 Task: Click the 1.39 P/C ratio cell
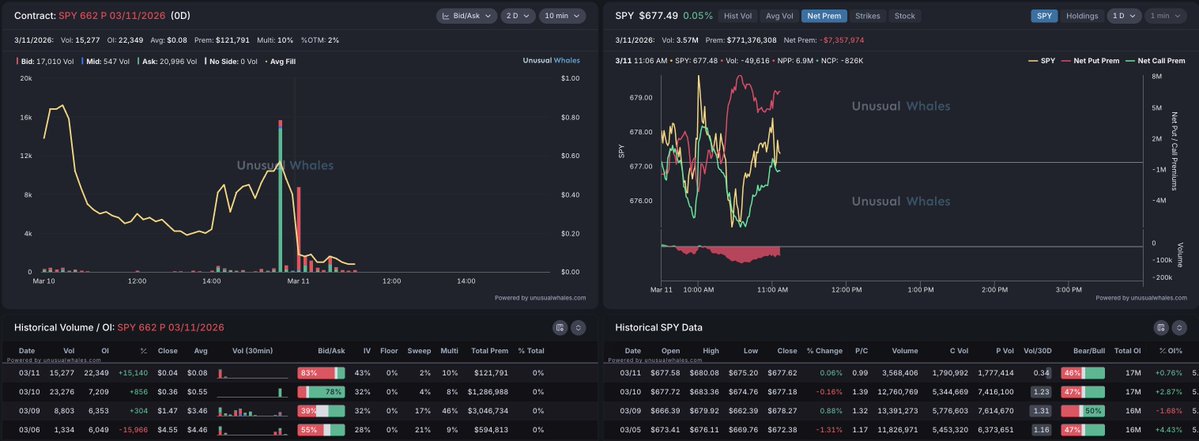pos(860,392)
